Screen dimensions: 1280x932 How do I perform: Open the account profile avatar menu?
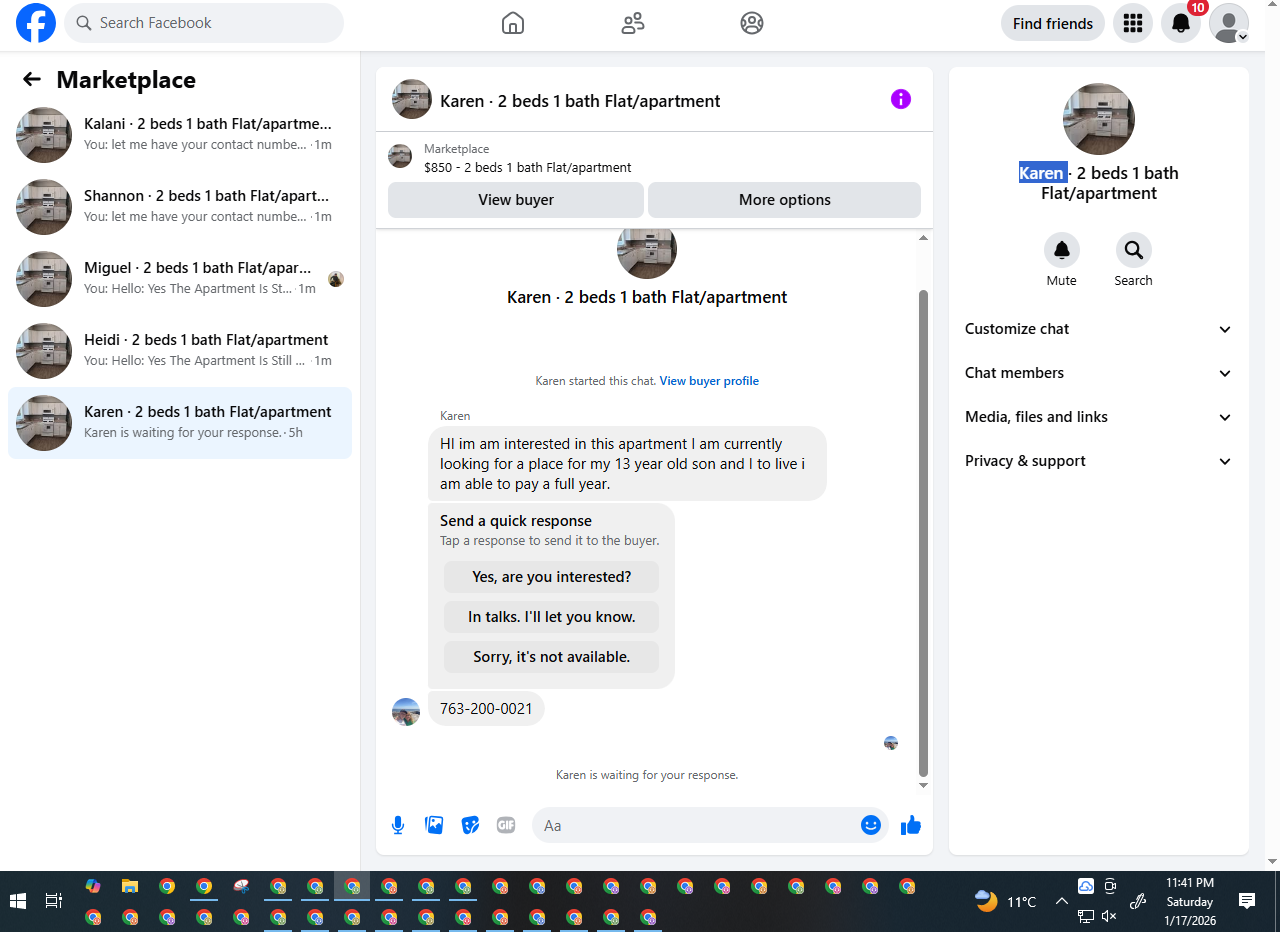[x=1229, y=23]
